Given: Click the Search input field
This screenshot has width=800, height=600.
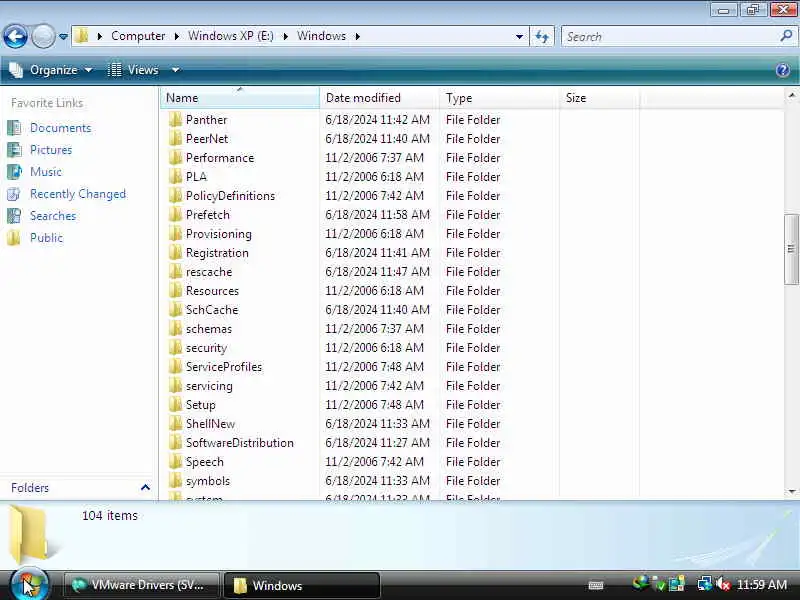Looking at the screenshot, I should click(x=669, y=37).
